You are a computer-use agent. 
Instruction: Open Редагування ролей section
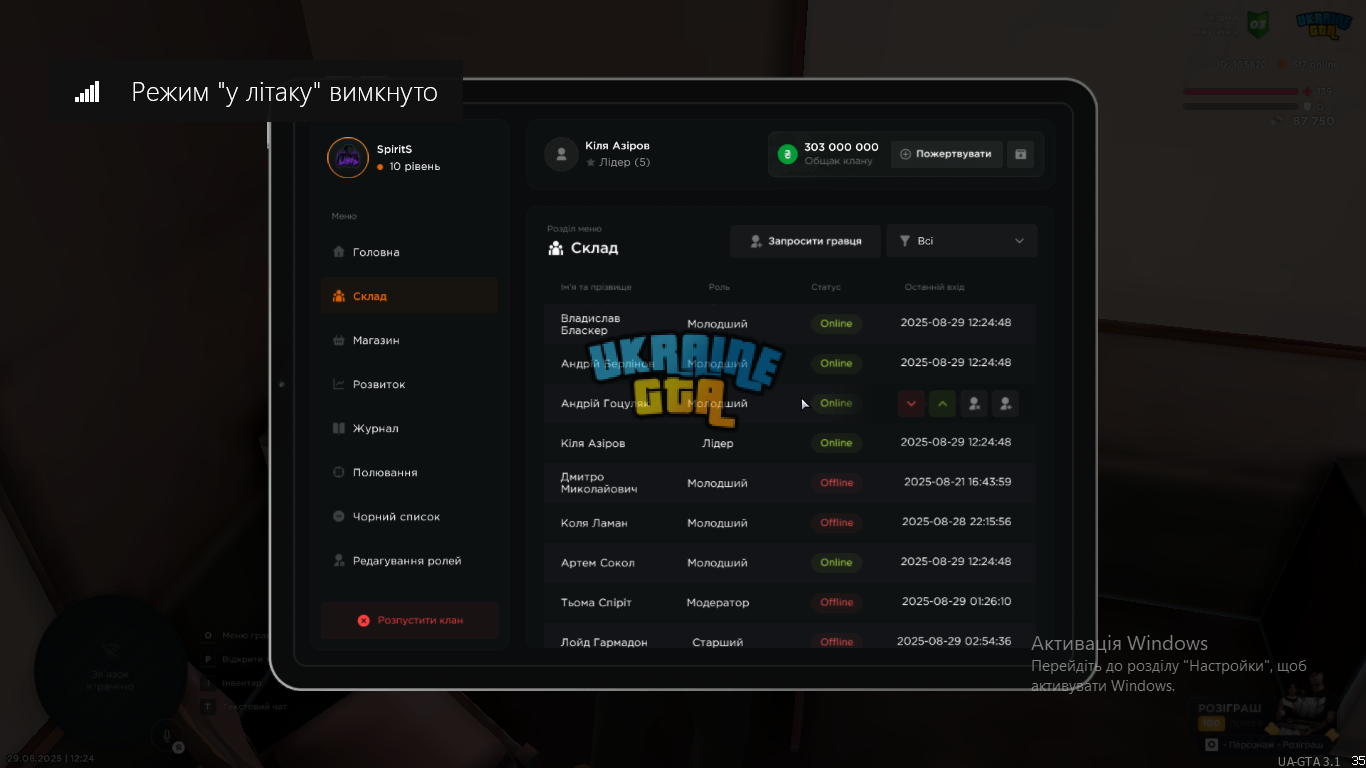tap(409, 561)
